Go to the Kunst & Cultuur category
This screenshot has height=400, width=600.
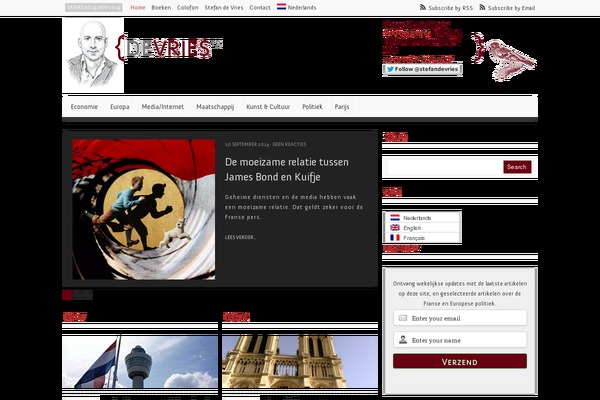pos(268,107)
